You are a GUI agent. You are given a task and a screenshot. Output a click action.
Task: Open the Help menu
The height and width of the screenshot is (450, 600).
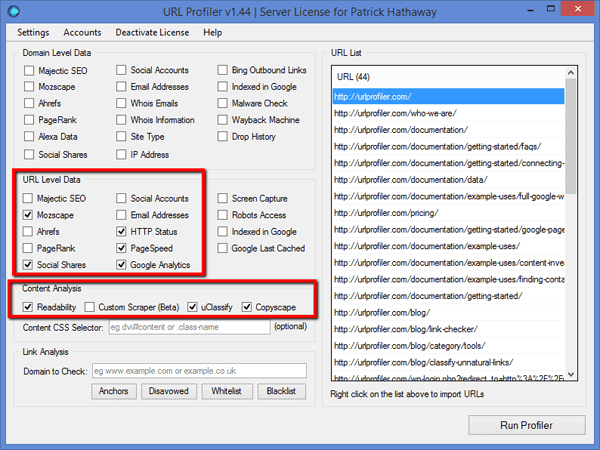[212, 33]
